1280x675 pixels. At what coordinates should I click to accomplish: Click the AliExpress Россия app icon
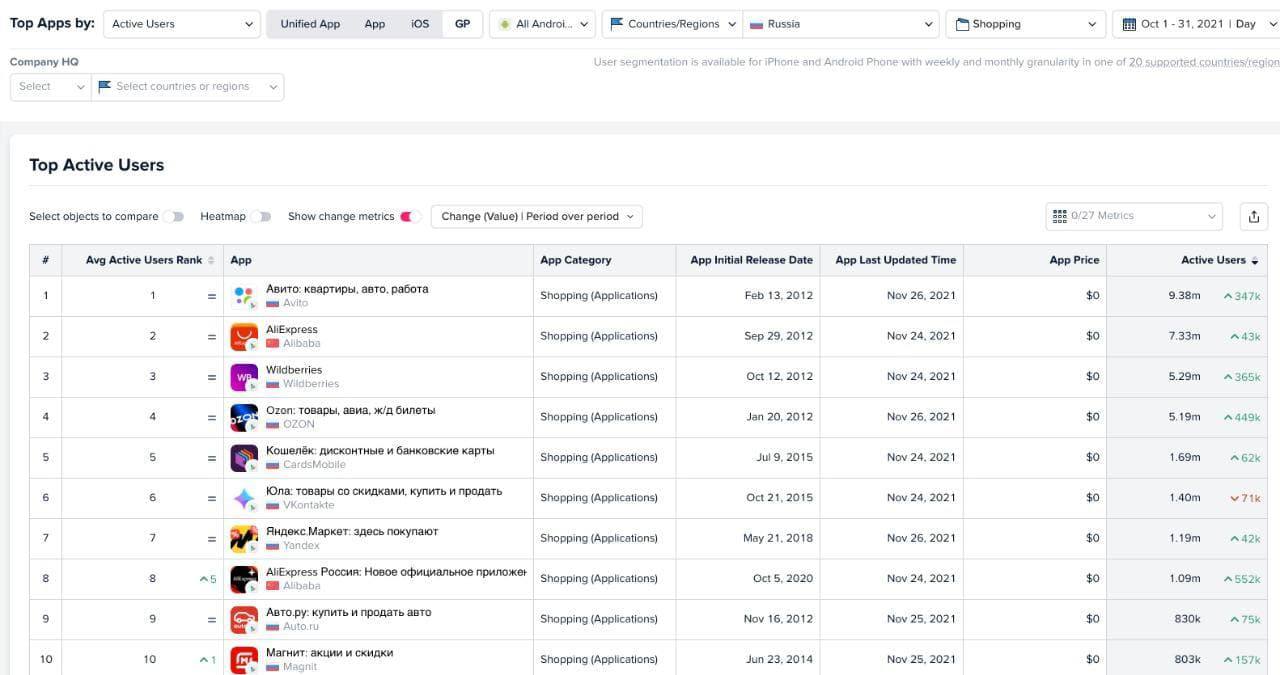[244, 579]
